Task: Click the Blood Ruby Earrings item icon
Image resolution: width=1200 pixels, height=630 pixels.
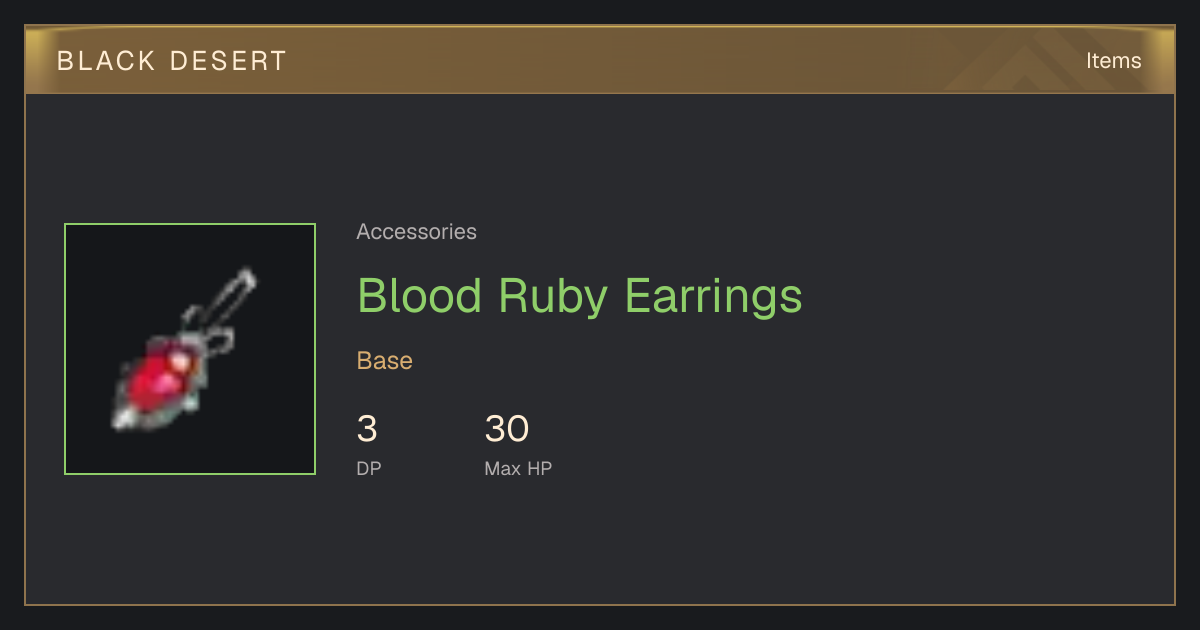Action: pyautogui.click(x=190, y=349)
